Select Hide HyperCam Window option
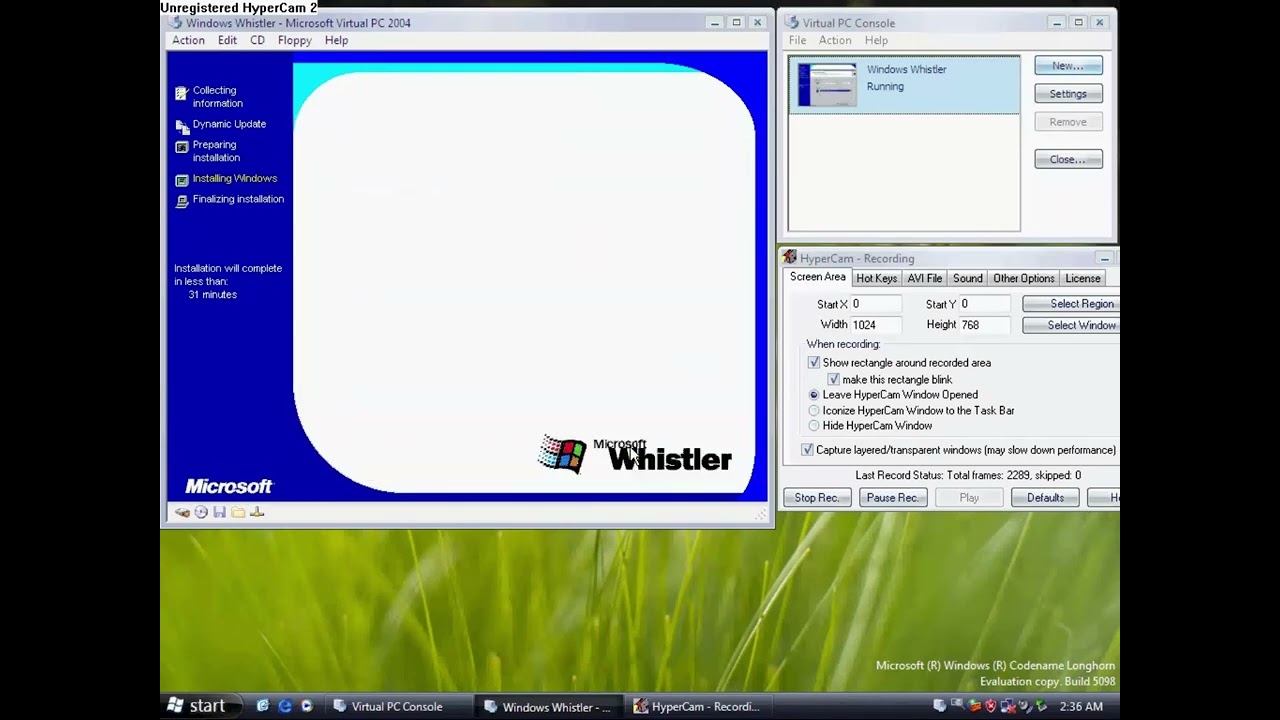 (x=814, y=426)
